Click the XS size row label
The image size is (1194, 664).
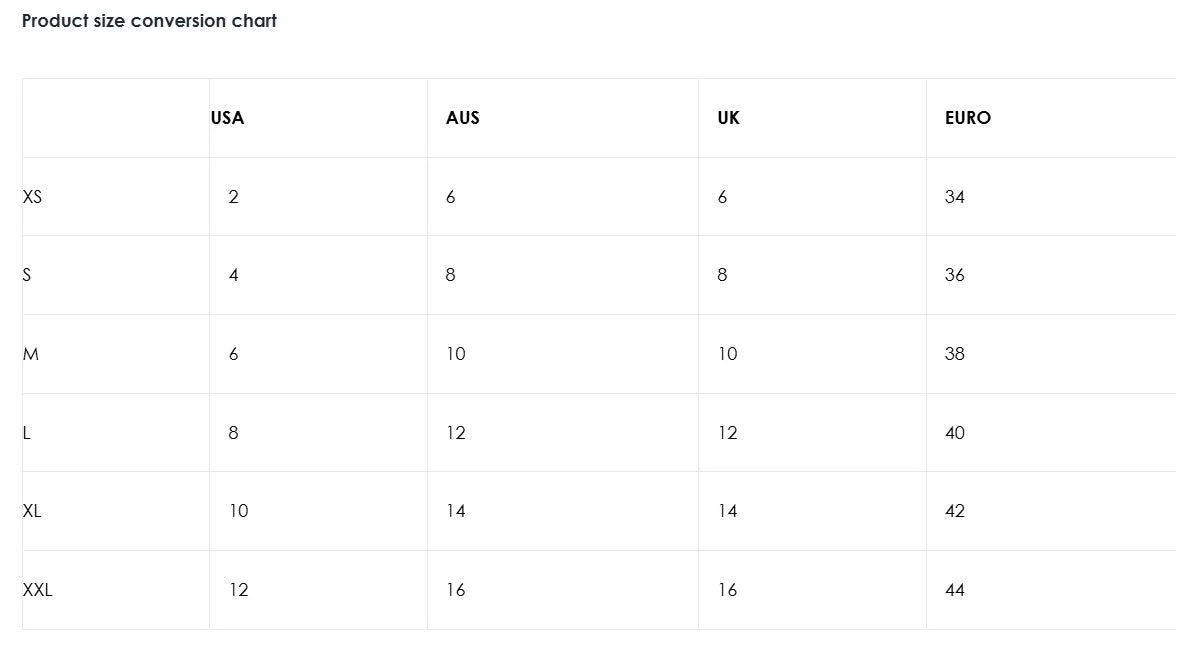(33, 197)
